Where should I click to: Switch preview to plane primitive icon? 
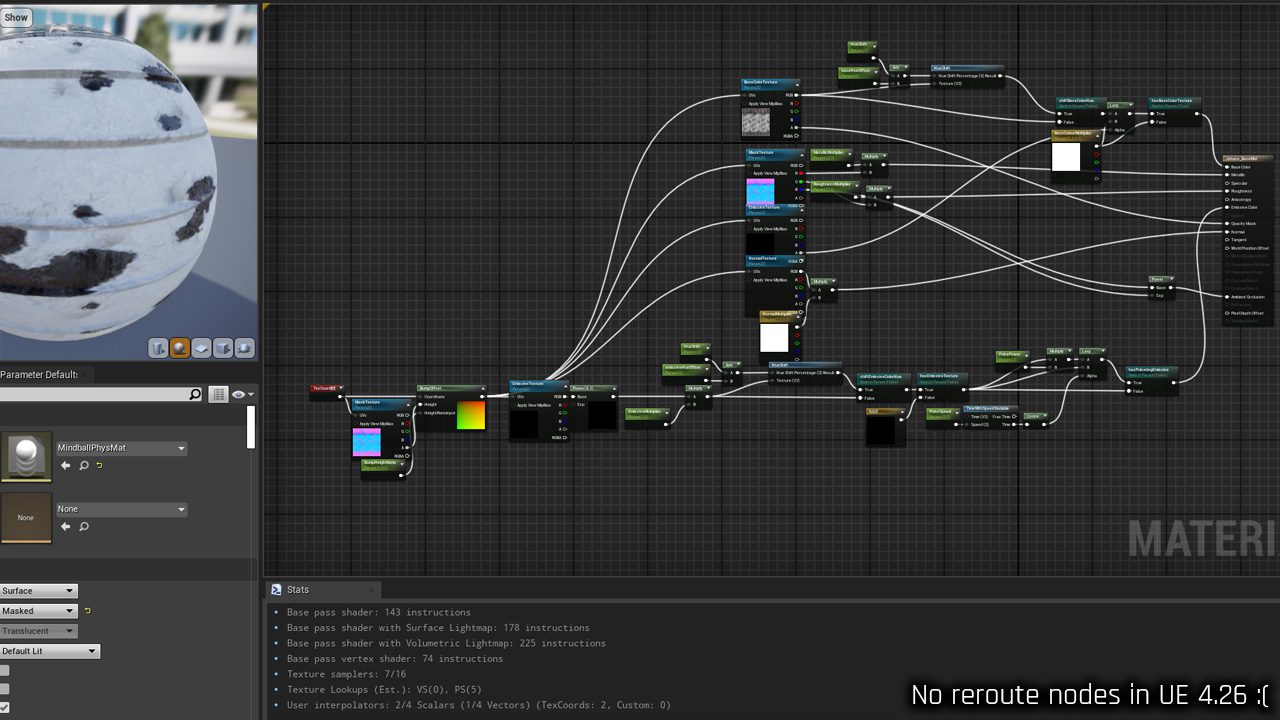click(x=201, y=348)
